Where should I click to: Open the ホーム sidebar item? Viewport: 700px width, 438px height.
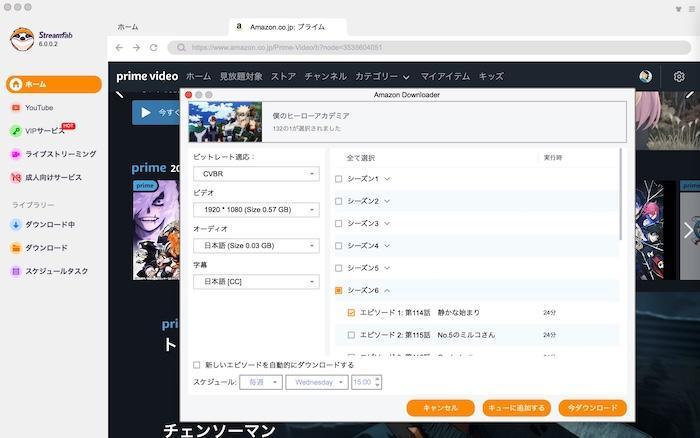pyautogui.click(x=54, y=84)
